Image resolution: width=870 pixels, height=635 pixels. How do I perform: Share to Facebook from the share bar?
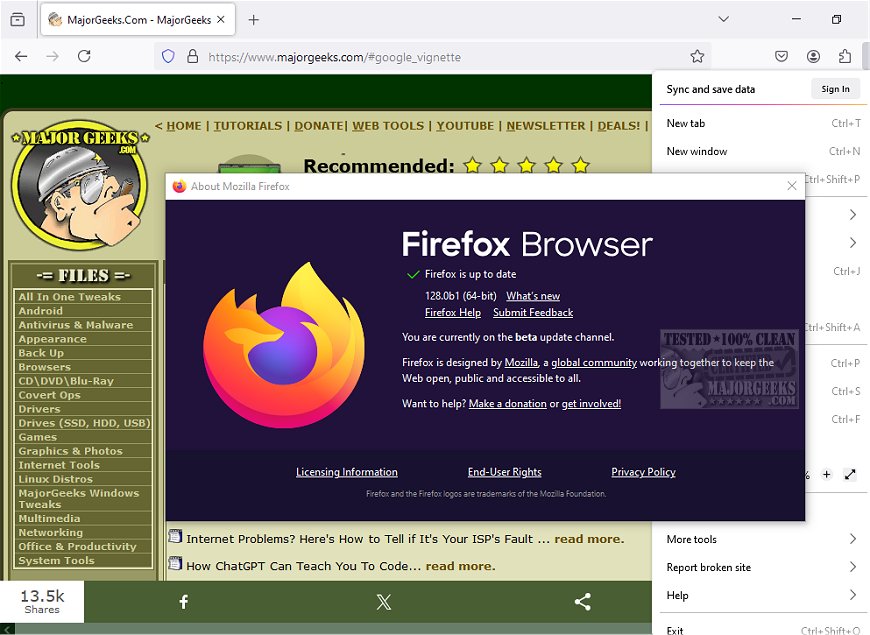pos(184,602)
